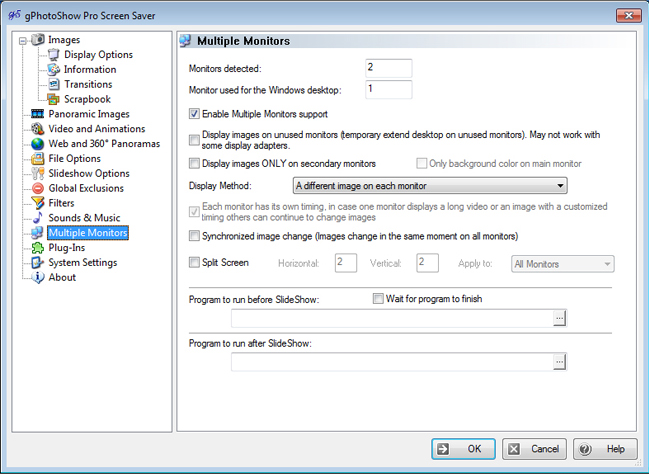Click the Program to run after SlideShow field
The height and width of the screenshot is (474, 649).
click(391, 361)
